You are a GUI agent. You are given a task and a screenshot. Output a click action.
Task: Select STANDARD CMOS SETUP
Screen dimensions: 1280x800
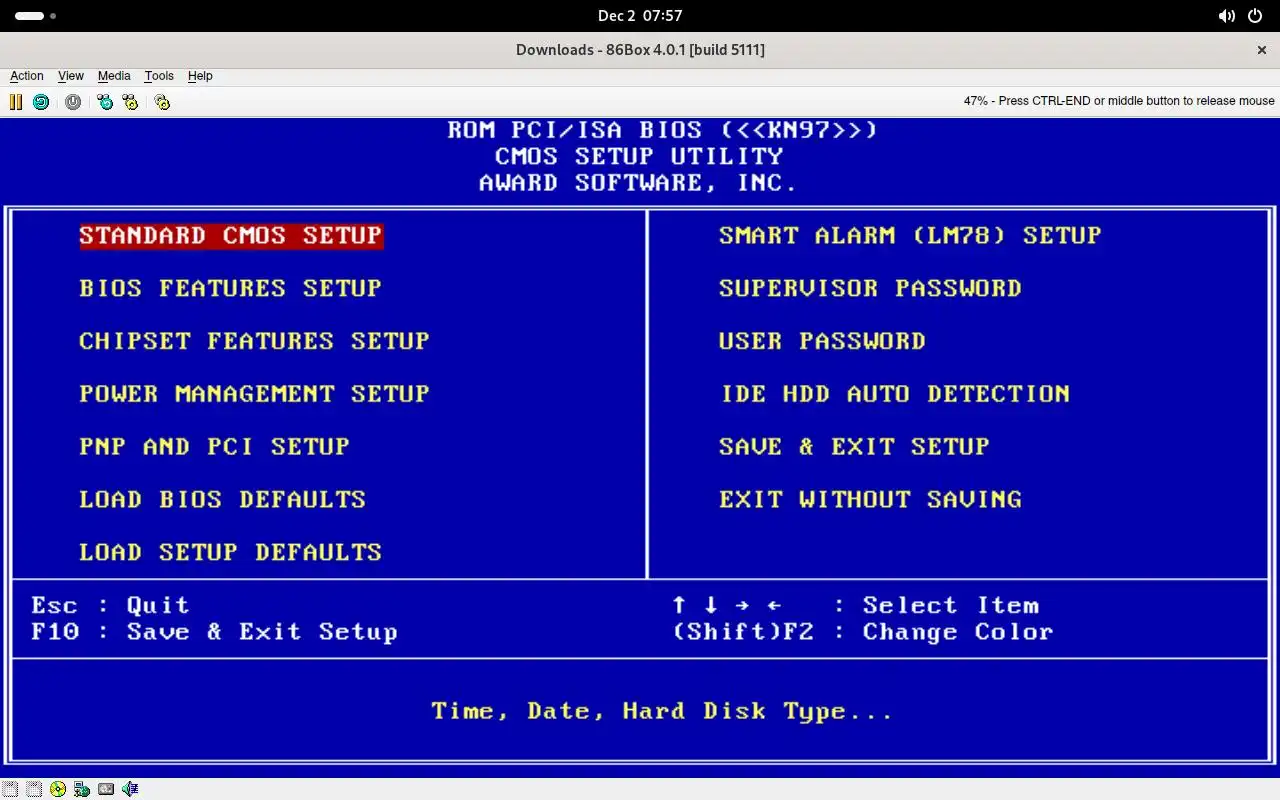[x=231, y=236]
